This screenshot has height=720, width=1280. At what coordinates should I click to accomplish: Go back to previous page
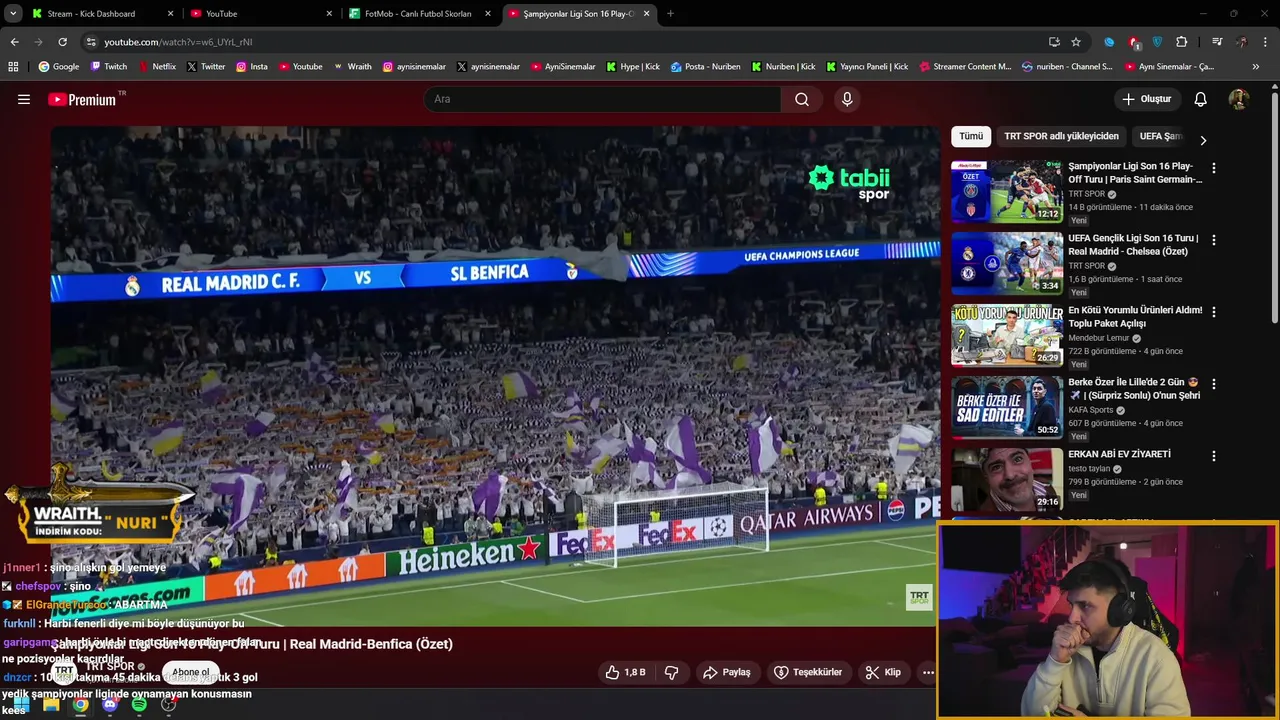point(14,42)
